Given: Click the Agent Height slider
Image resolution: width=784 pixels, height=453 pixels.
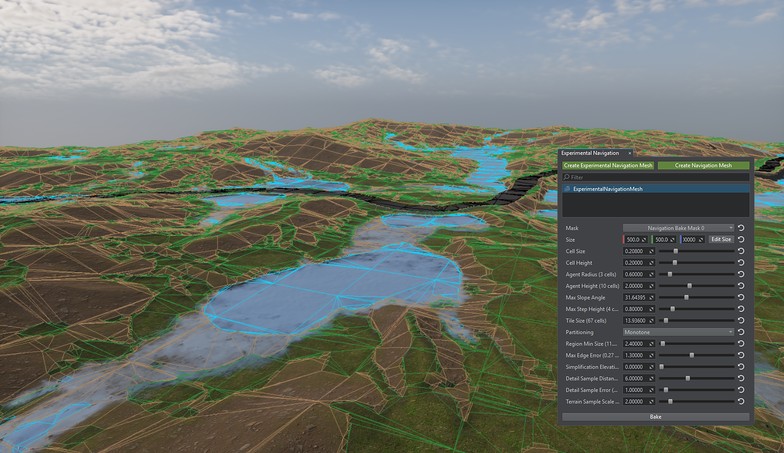Looking at the screenshot, I should pyautogui.click(x=696, y=286).
